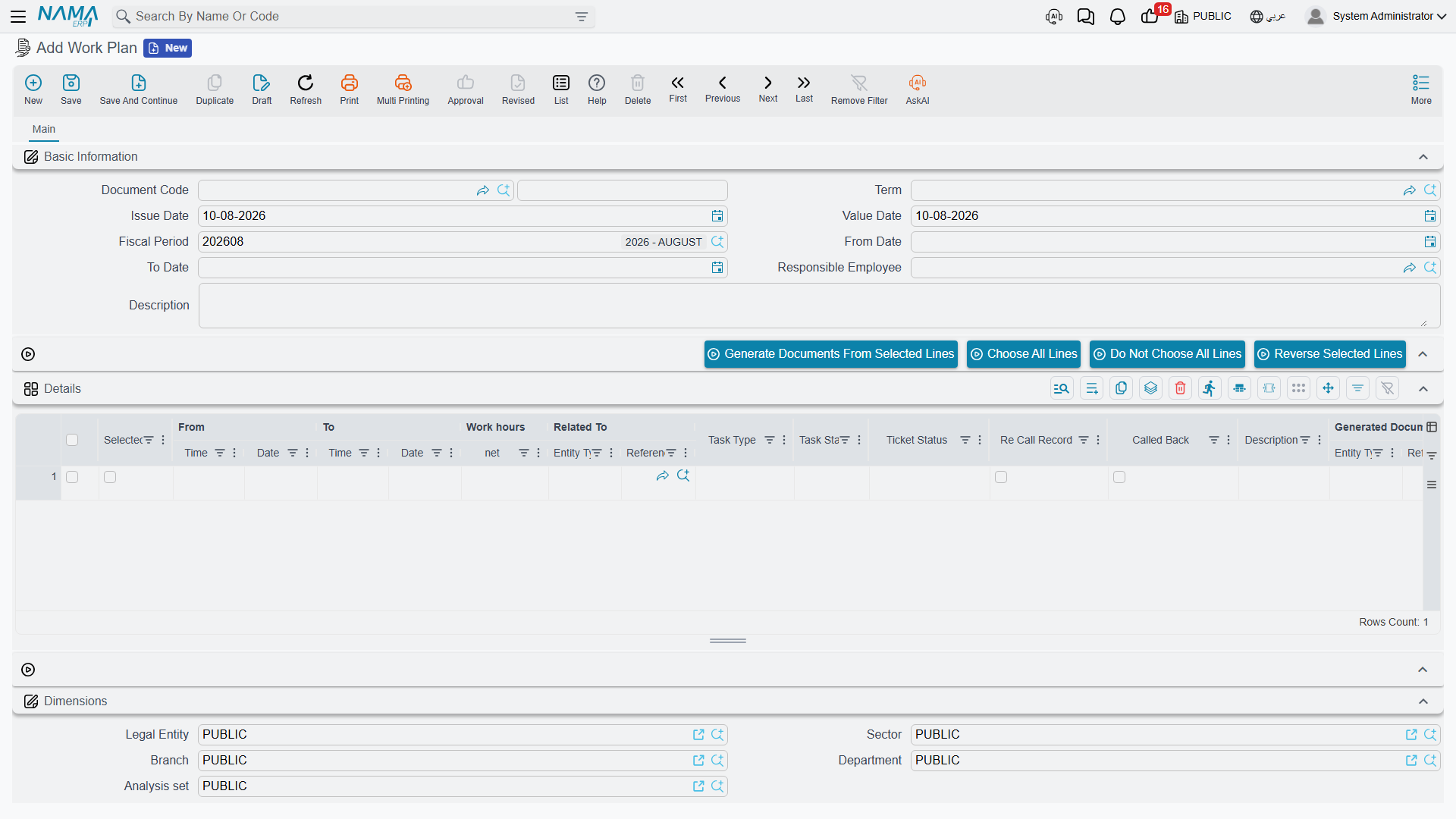This screenshot has width=1456, height=819.
Task: Open Issue Date calendar picker
Action: [717, 216]
